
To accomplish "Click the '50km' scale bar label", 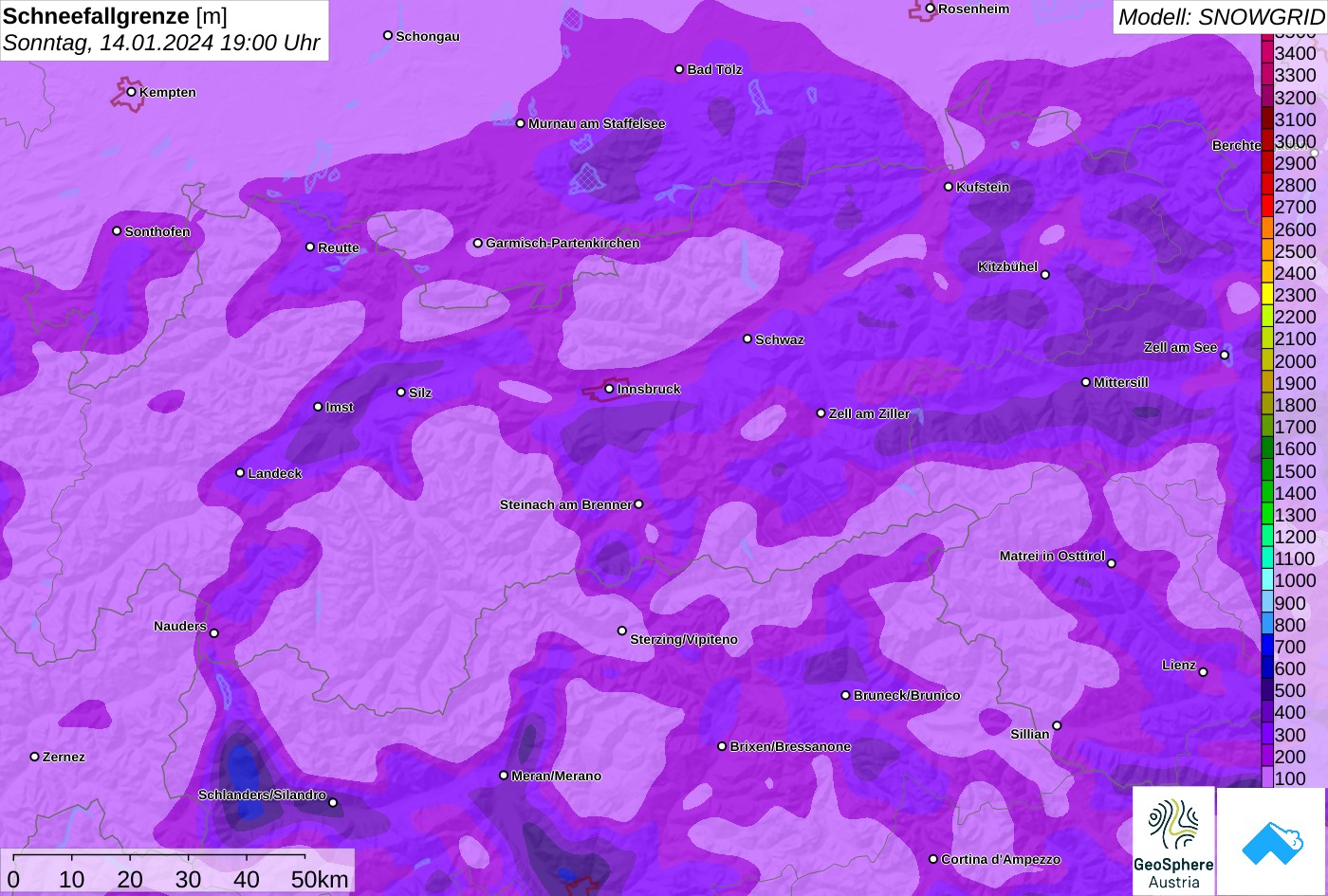I will pyautogui.click(x=320, y=879).
